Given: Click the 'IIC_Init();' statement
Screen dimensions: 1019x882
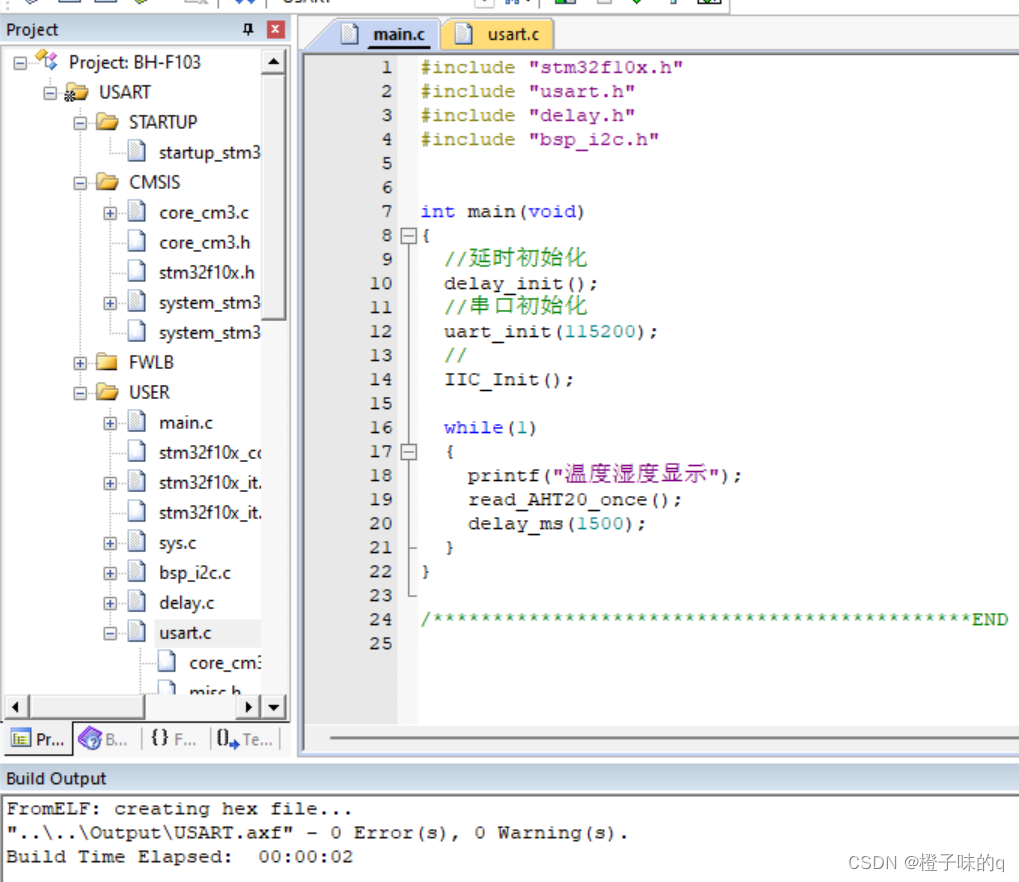Looking at the screenshot, I should click(x=509, y=380).
